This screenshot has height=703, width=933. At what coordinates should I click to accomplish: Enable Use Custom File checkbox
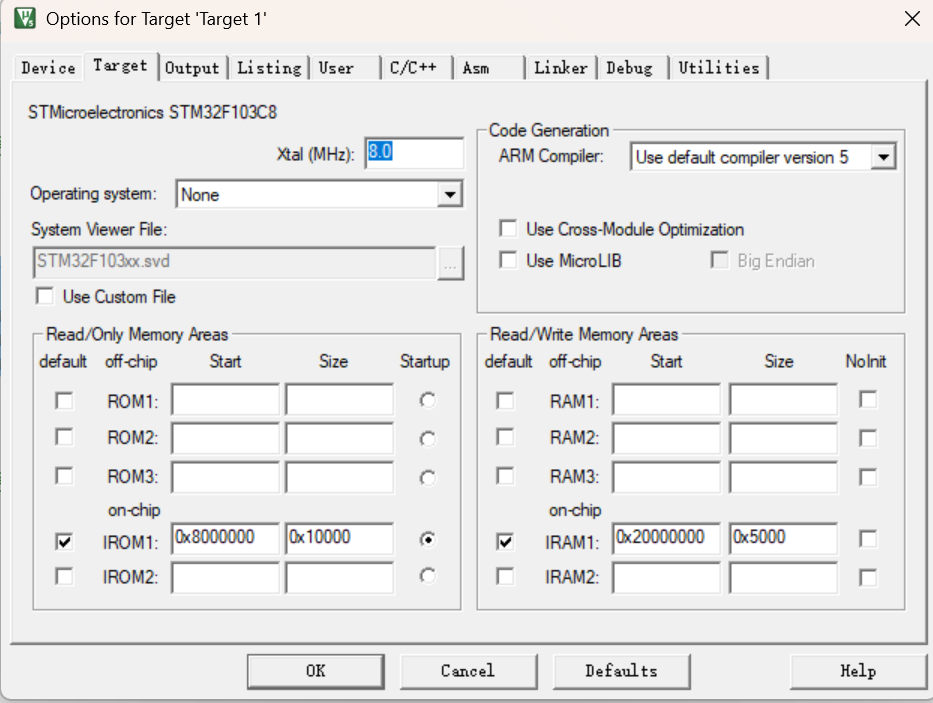(x=45, y=296)
